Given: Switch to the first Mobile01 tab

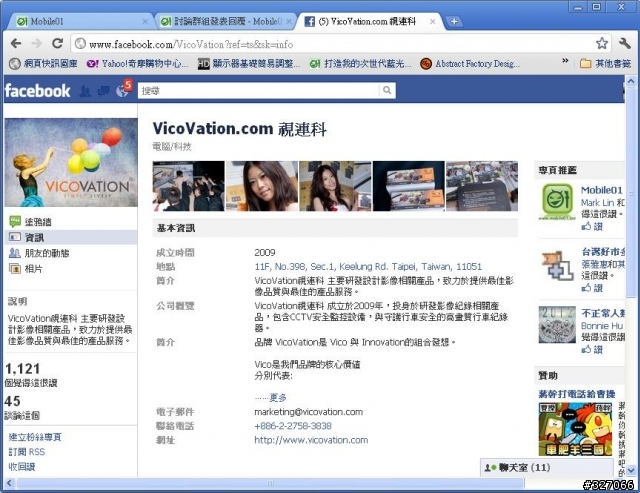Looking at the screenshot, I should click(x=80, y=21).
